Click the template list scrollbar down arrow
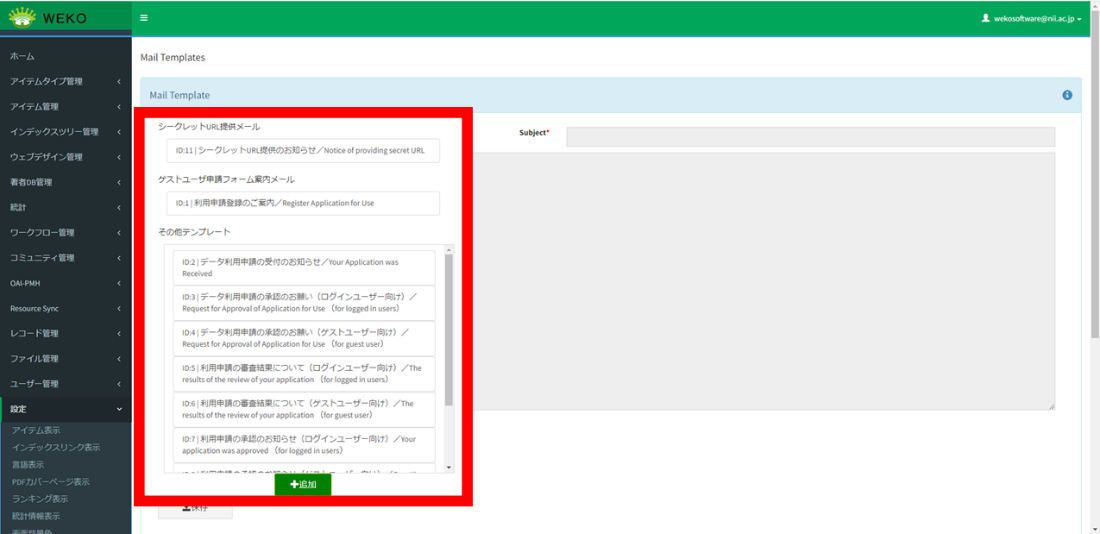Viewport: 1100px width, 534px height. 449,467
